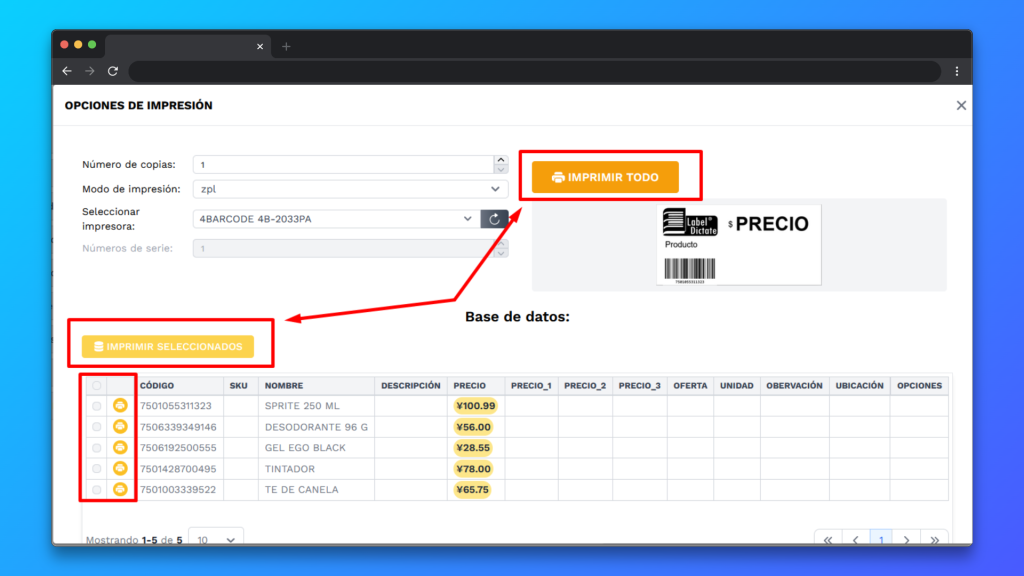Click the Números de serie field
1024x576 pixels.
point(344,248)
